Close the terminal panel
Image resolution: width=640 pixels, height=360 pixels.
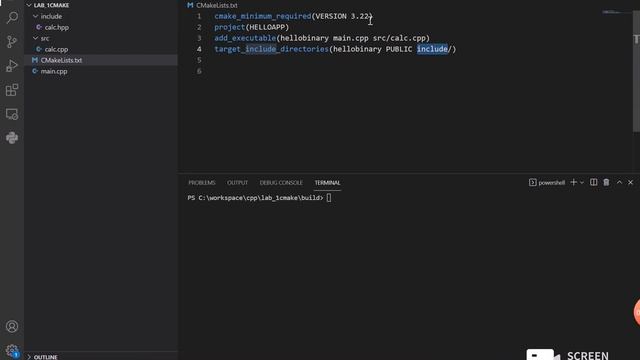631,182
